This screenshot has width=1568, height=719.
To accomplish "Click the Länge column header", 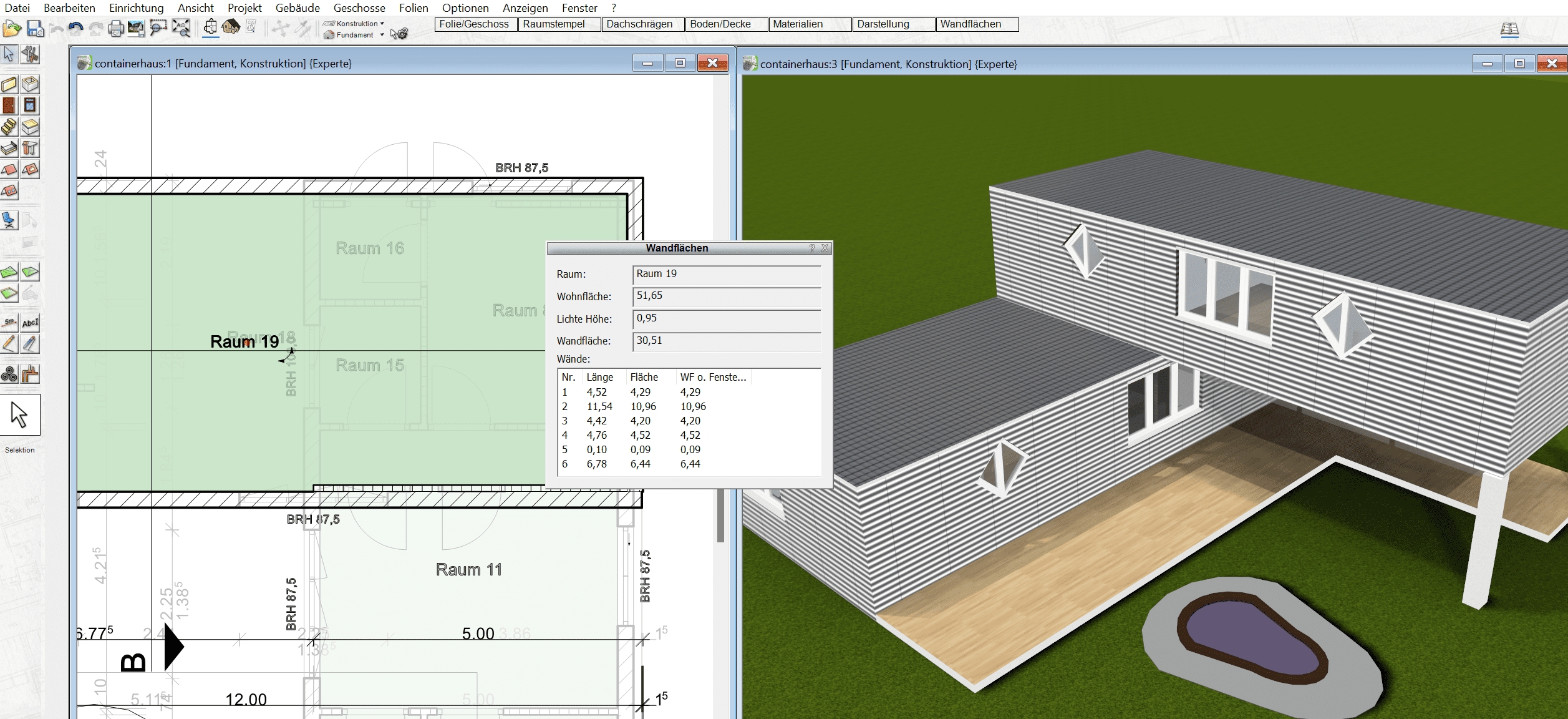I will (604, 377).
